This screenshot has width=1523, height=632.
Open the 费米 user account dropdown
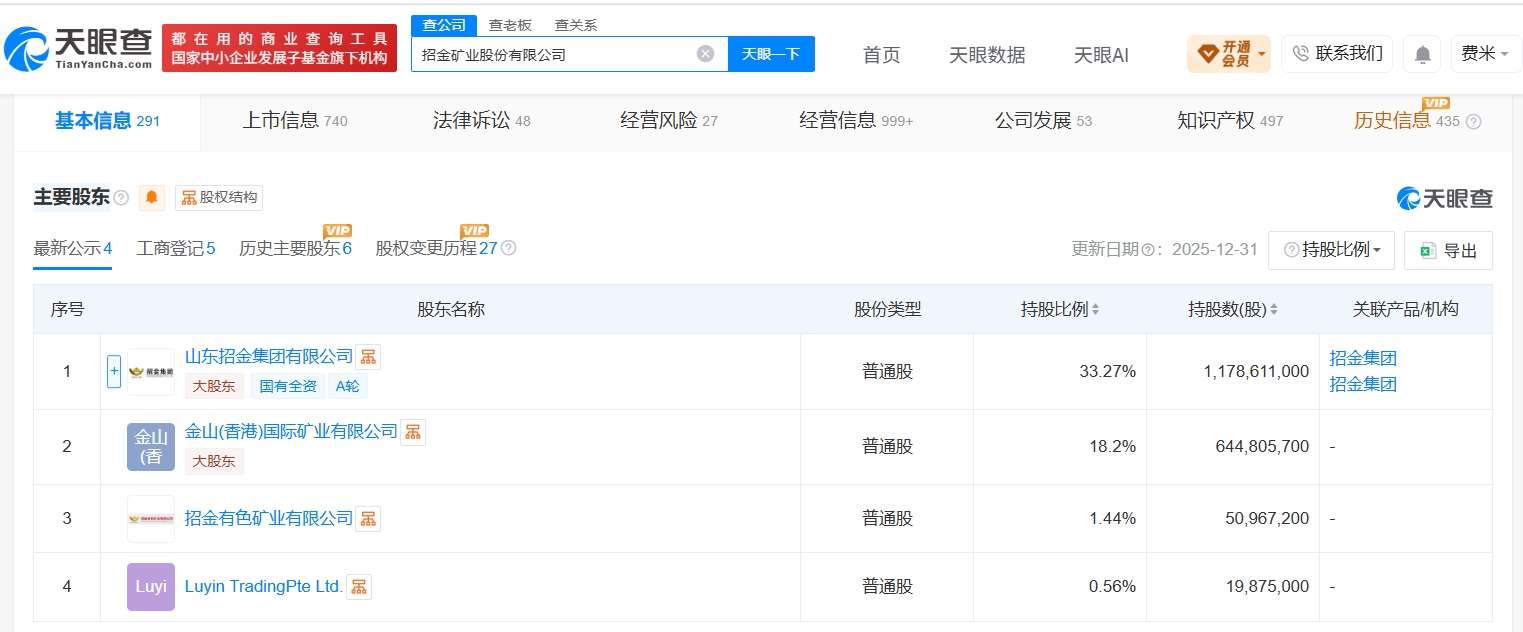[x=1486, y=54]
